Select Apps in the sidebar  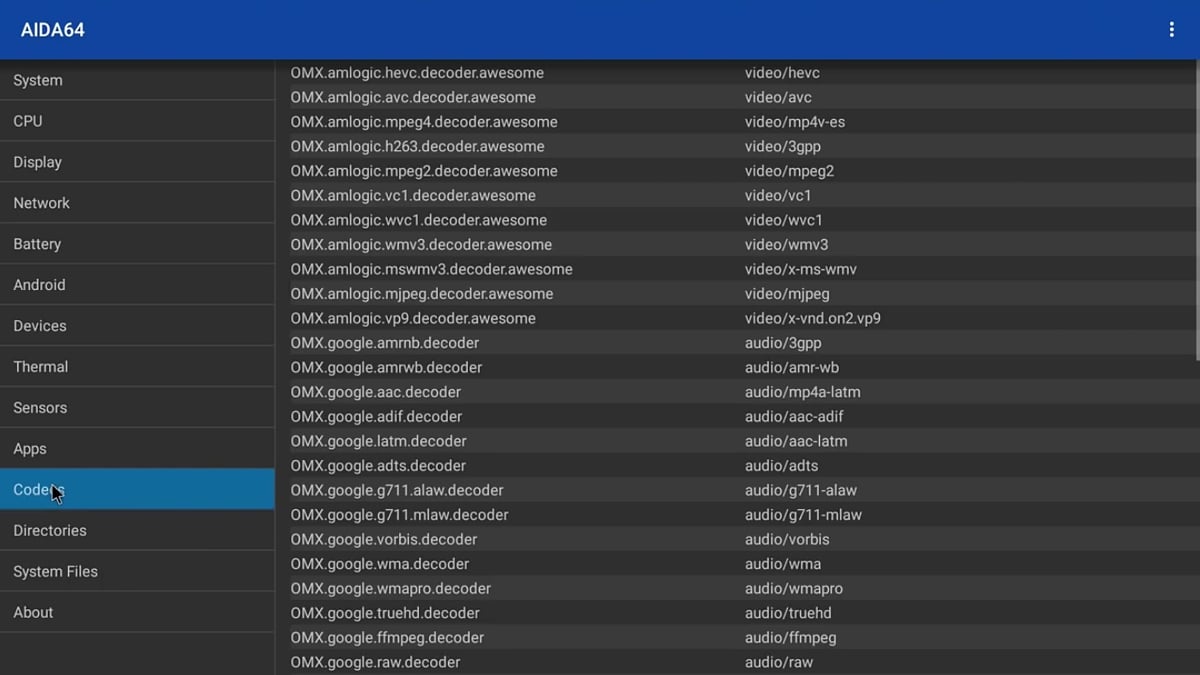tap(30, 449)
